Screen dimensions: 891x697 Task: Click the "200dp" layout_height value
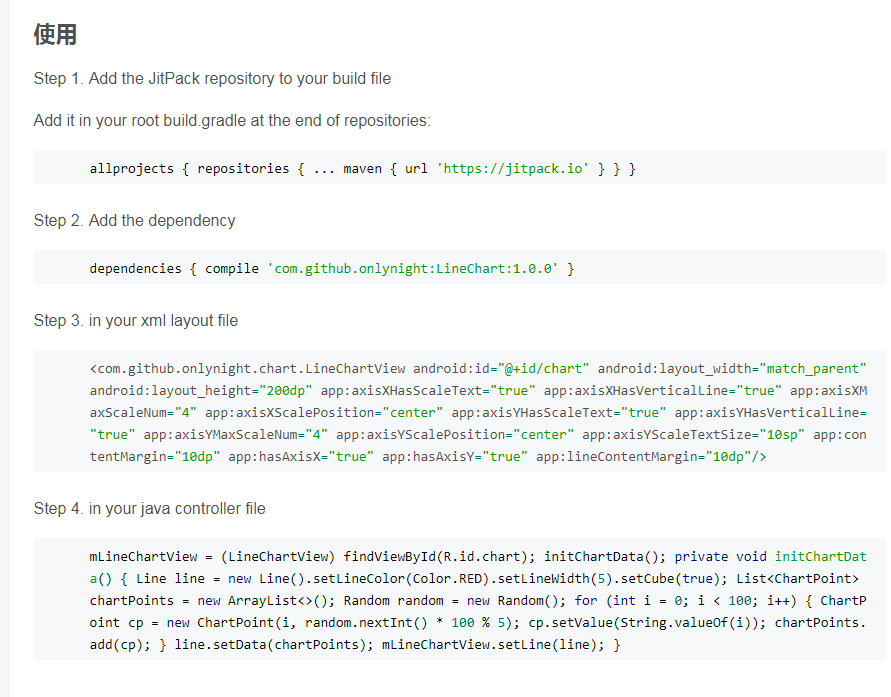point(286,391)
